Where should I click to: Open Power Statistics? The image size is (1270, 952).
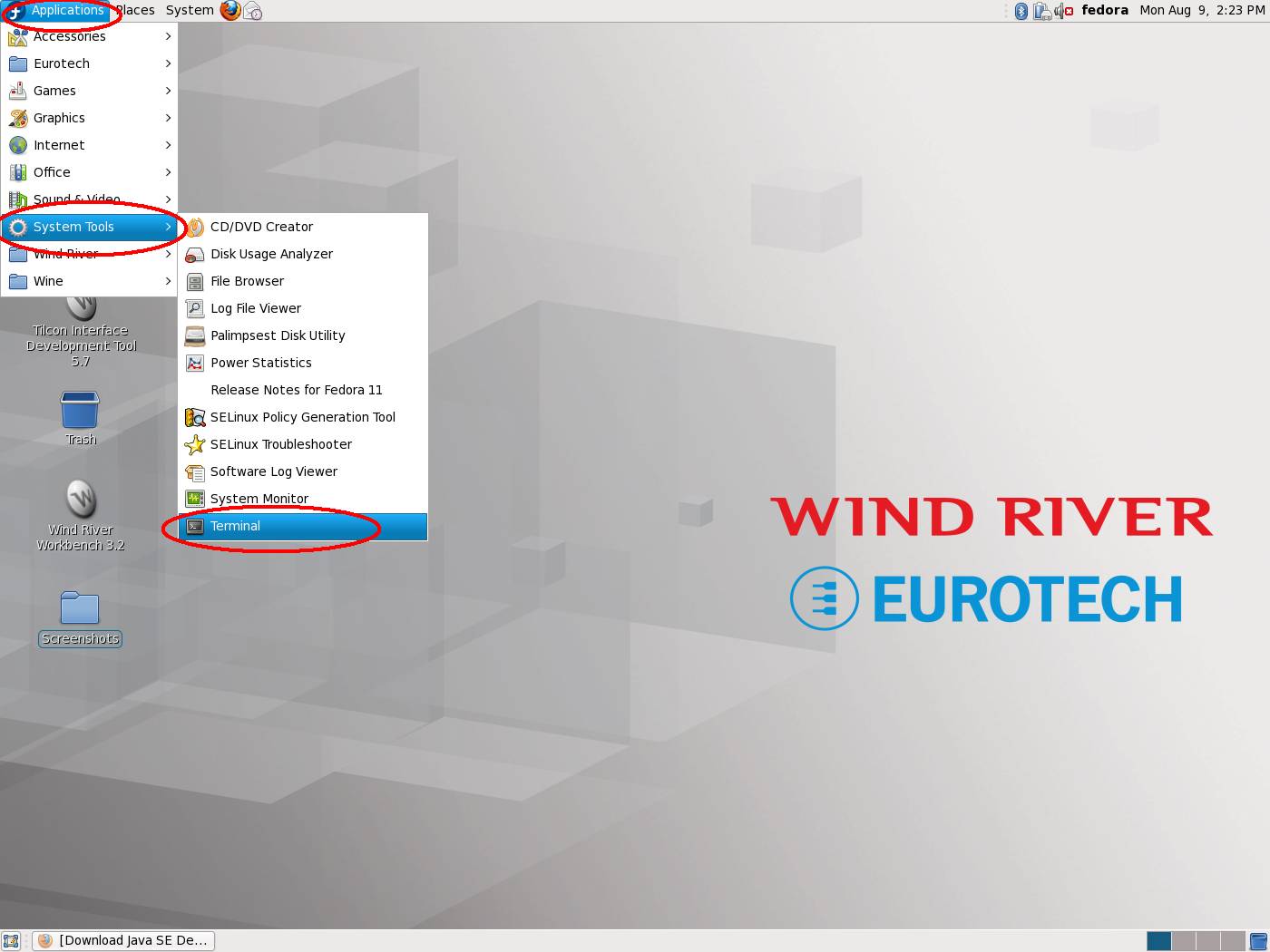[303, 363]
